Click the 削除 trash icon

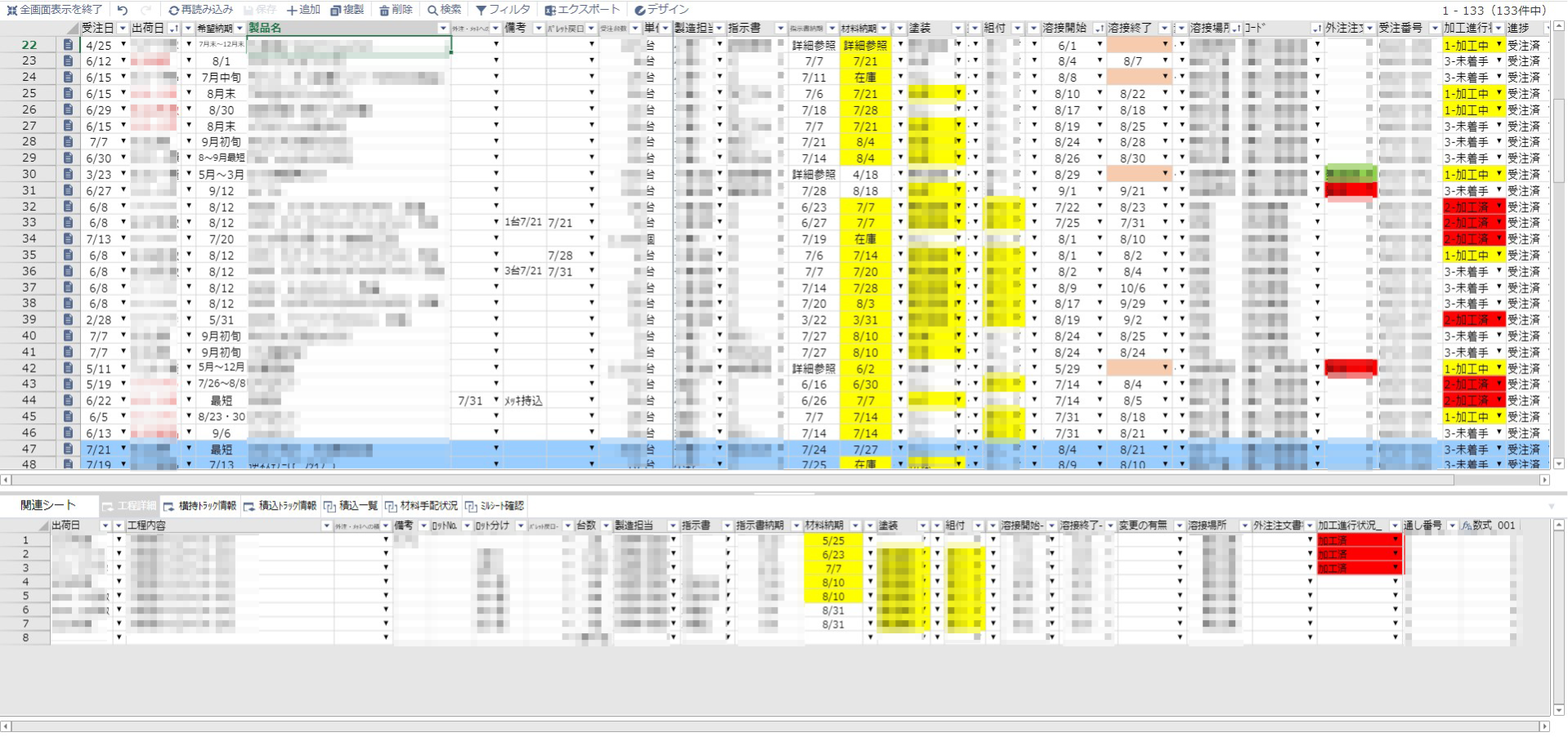click(x=384, y=10)
